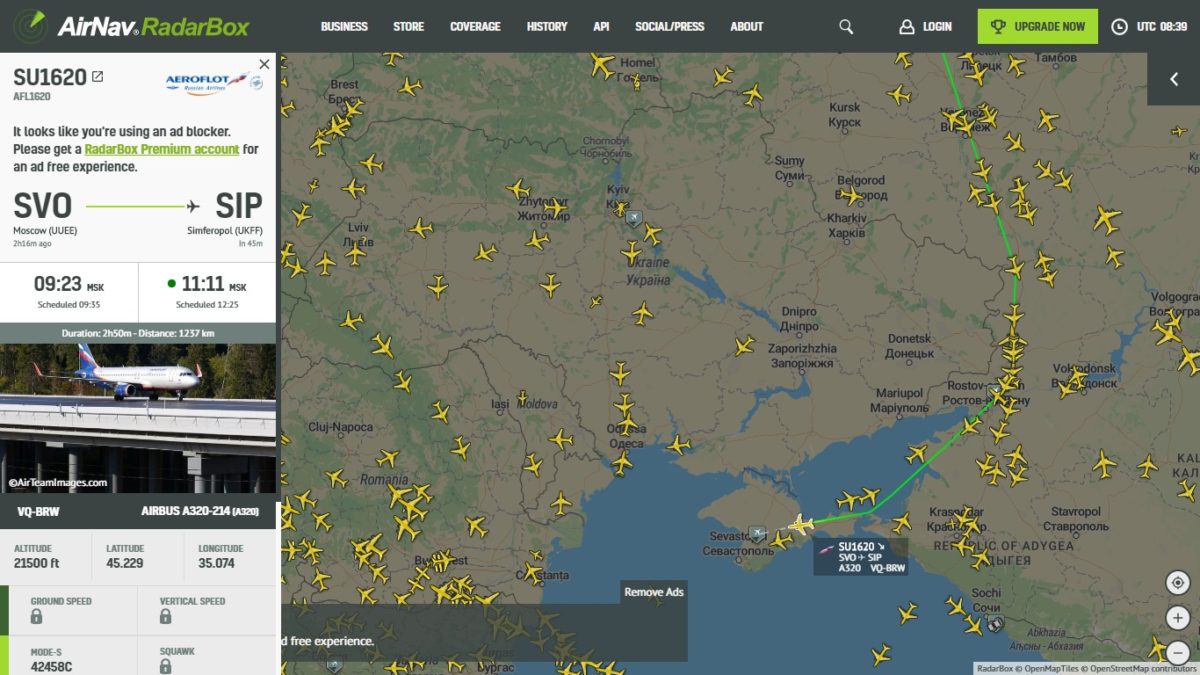Open the Business menu
The height and width of the screenshot is (675, 1200).
pyautogui.click(x=344, y=27)
